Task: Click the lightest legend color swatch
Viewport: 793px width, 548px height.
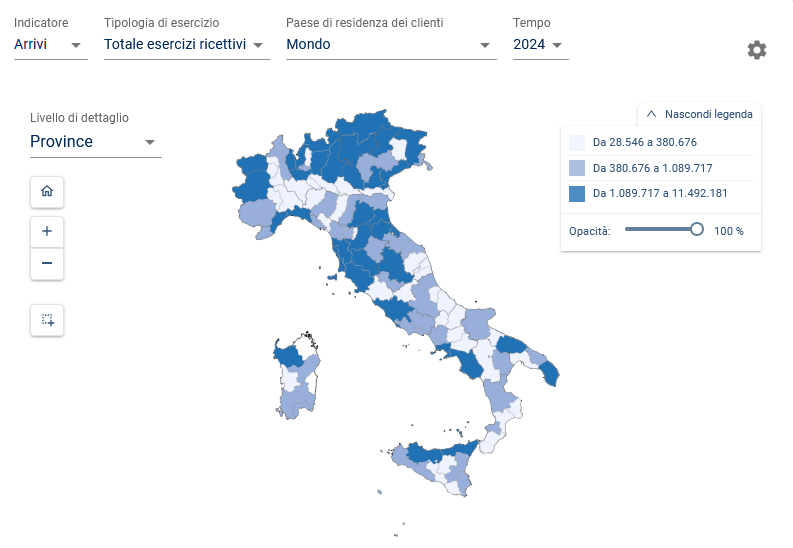Action: 577,142
